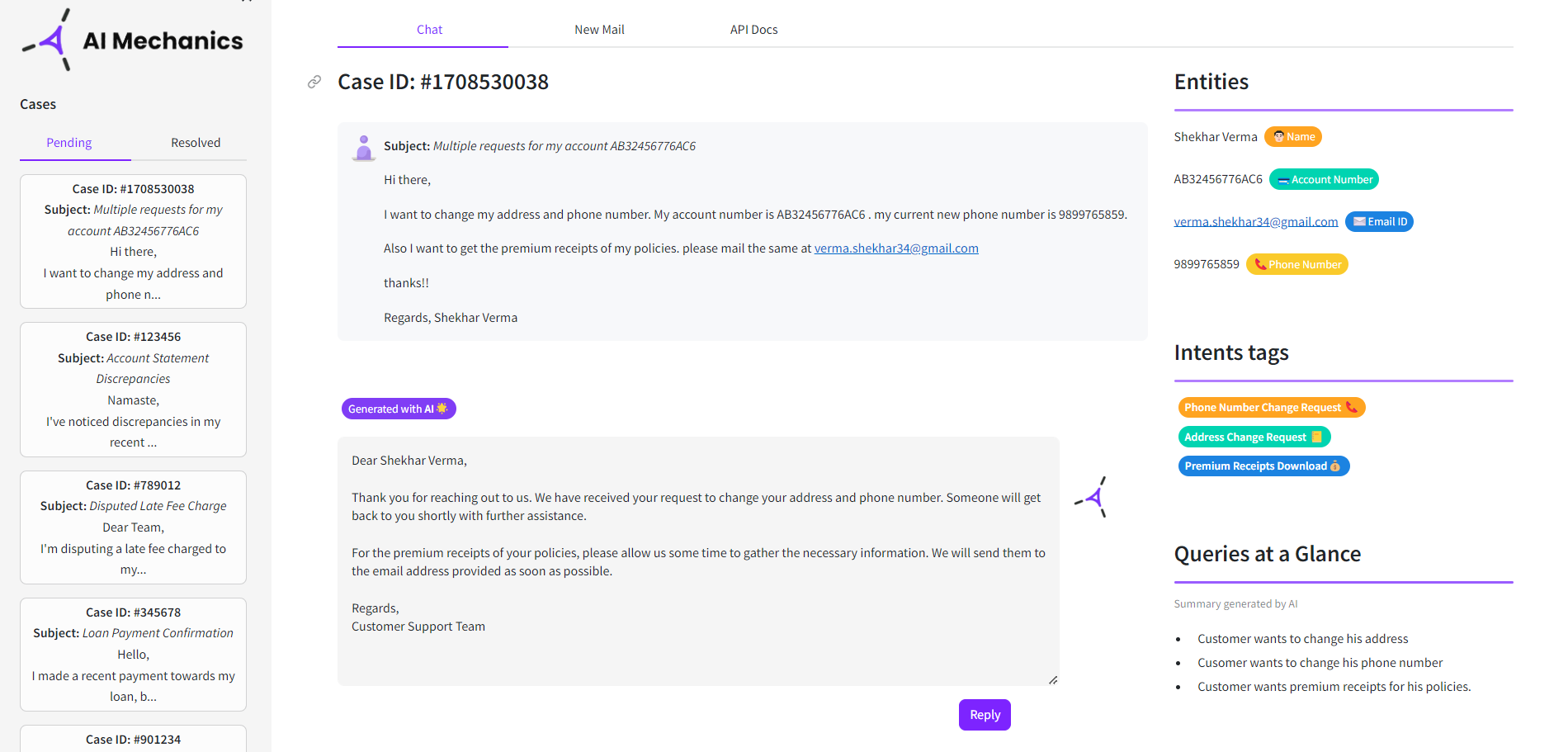Click the AI Mechanics logo
1568x752 pixels.
point(132,40)
